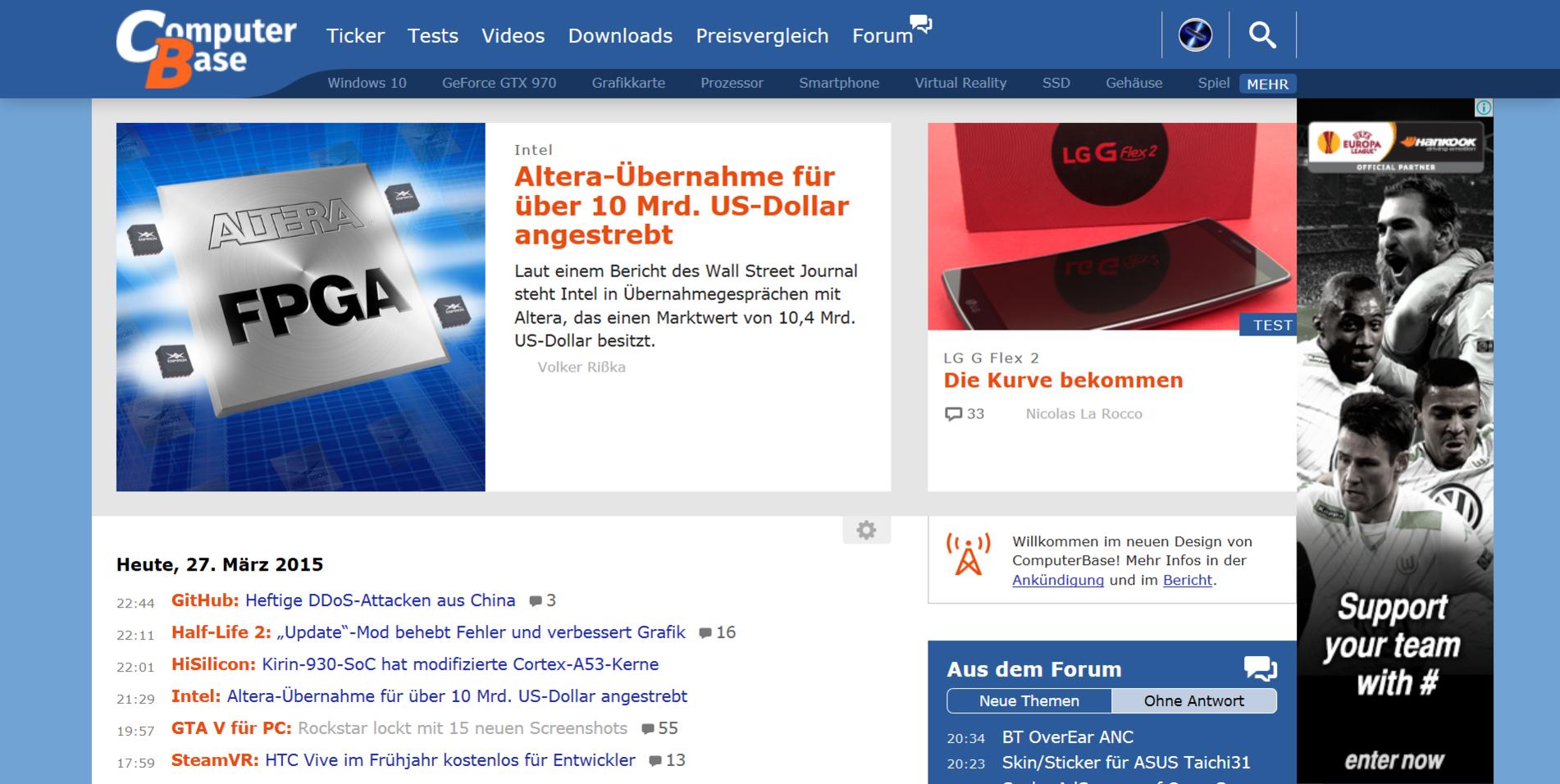This screenshot has width=1560, height=784.
Task: Click author name Nicolas La Rocco
Action: pos(1083,414)
